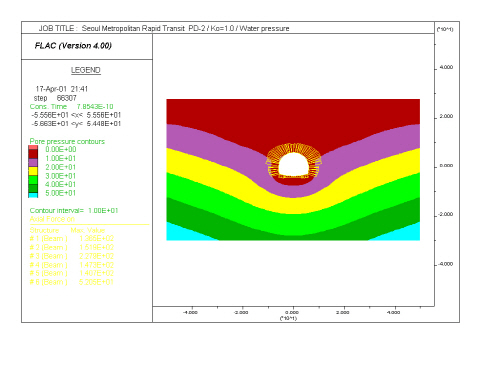The image size is (500, 375).
Task: Click the horizontal axis '-4.000' tick label
Action: [x=190, y=313]
